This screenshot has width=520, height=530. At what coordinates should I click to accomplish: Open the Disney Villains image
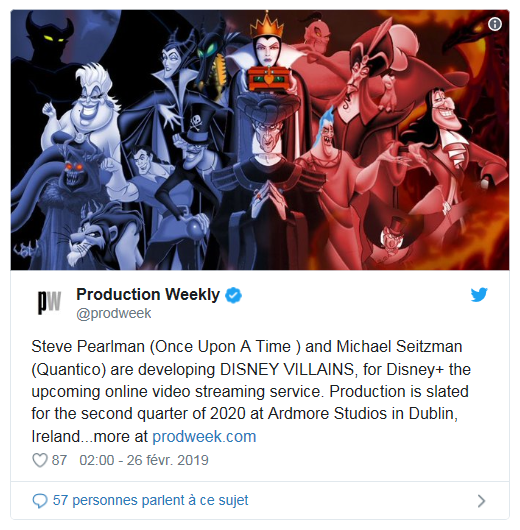(260, 140)
